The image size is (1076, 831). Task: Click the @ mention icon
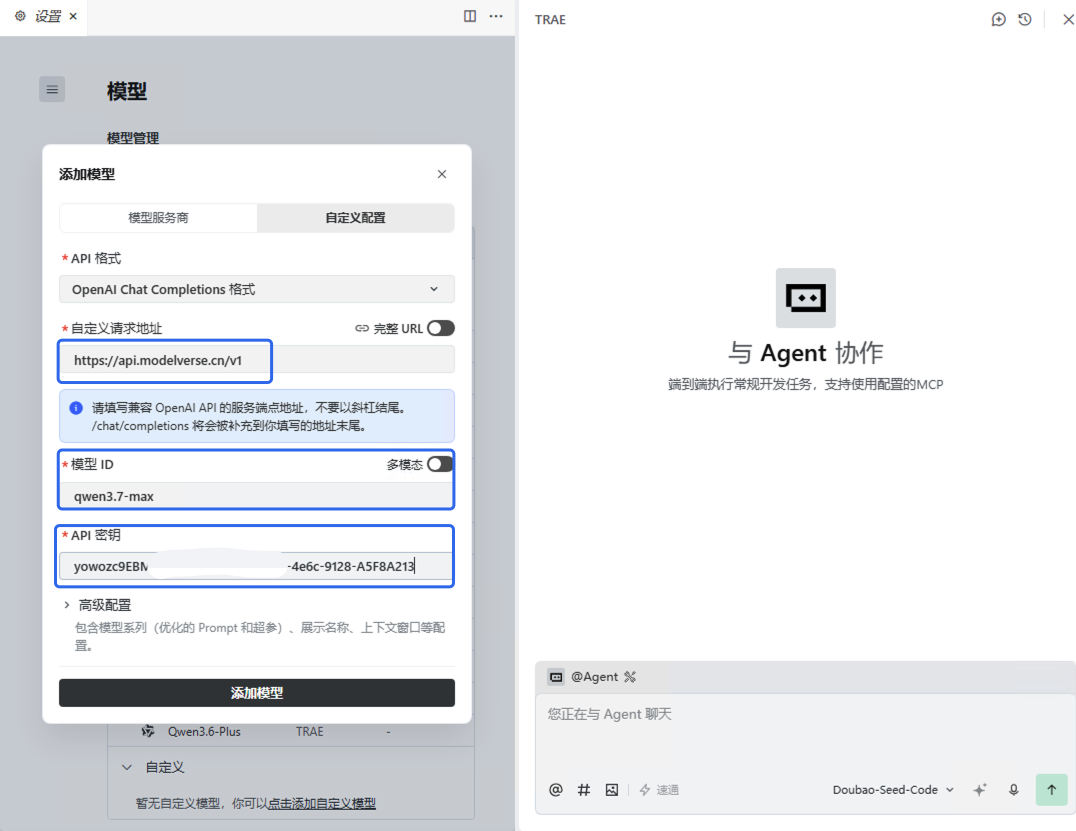(556, 790)
